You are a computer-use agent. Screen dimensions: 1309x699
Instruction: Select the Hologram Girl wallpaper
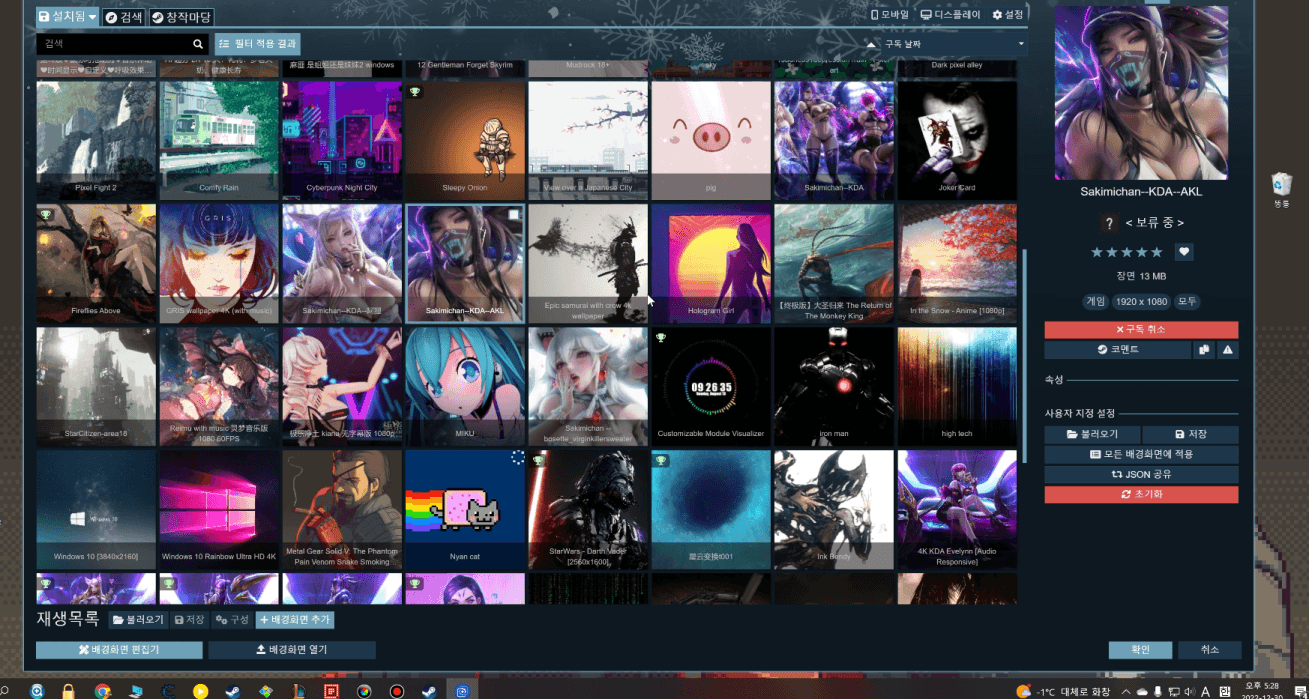tap(711, 264)
